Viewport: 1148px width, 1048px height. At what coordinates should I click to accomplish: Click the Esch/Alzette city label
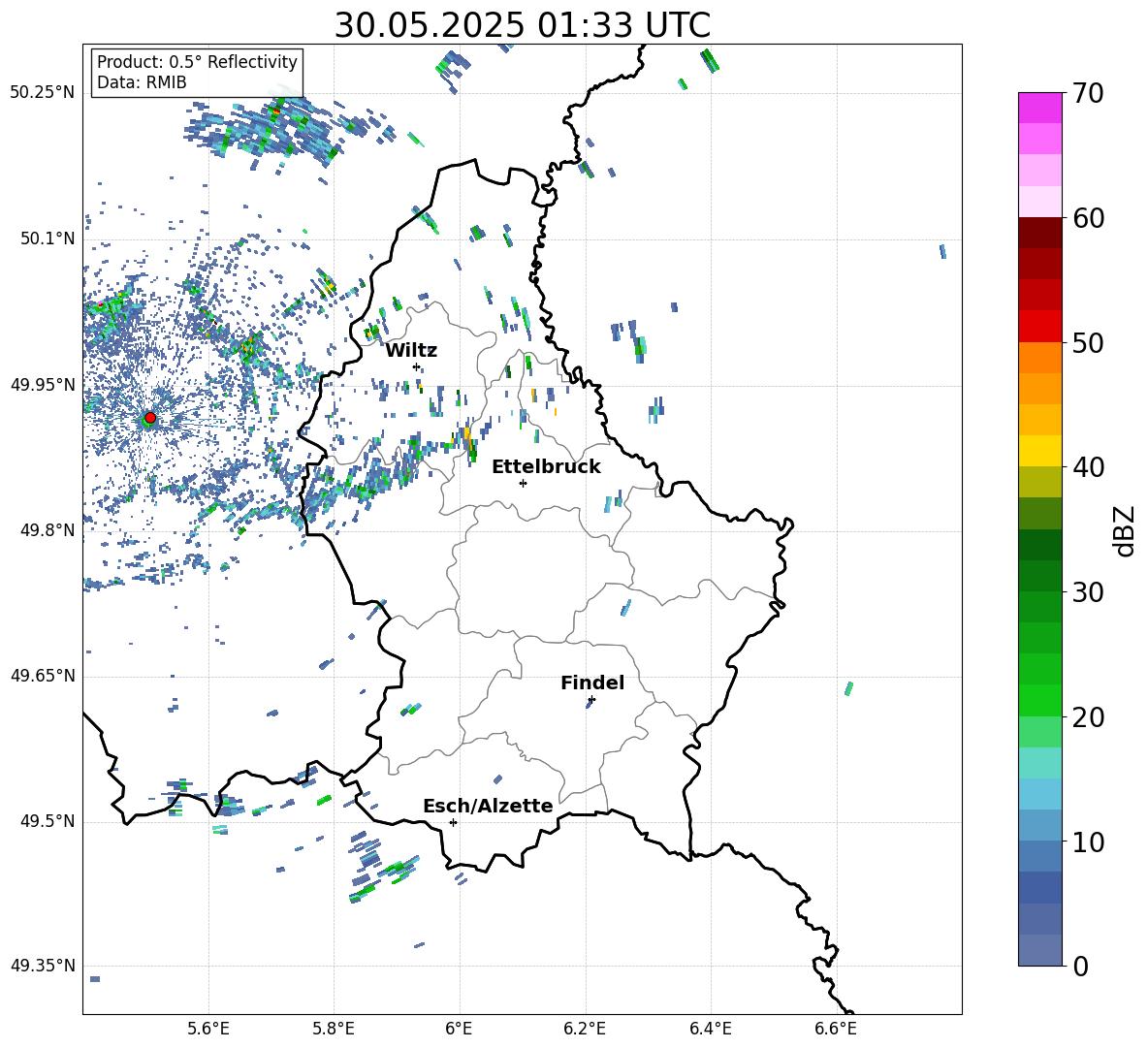click(x=489, y=806)
